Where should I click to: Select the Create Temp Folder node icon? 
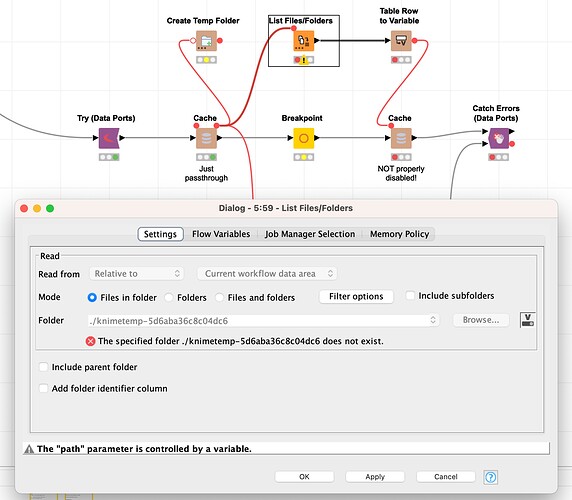(206, 40)
